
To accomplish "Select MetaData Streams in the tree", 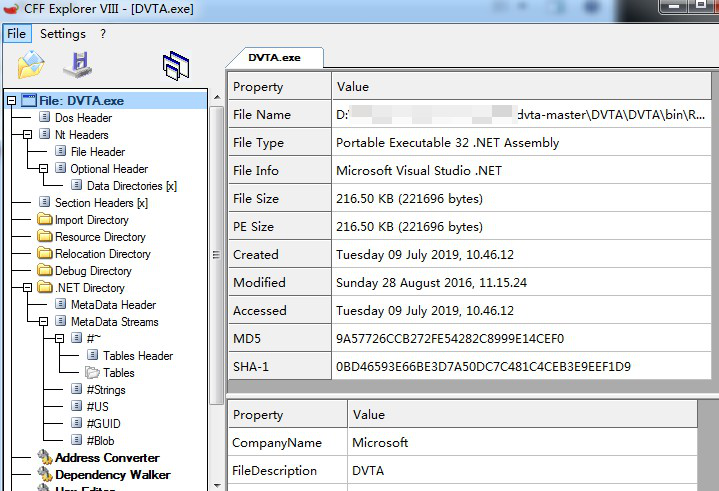I will coord(115,322).
